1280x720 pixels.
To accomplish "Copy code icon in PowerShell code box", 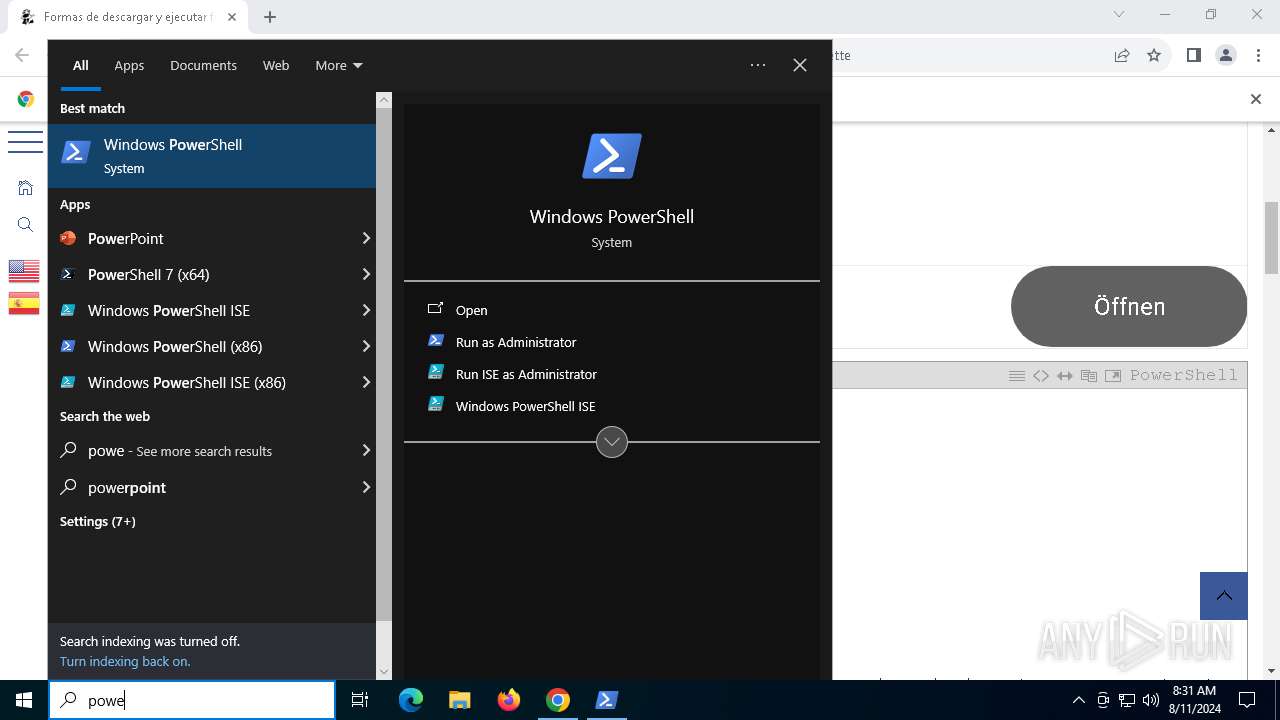I will click(1088, 375).
